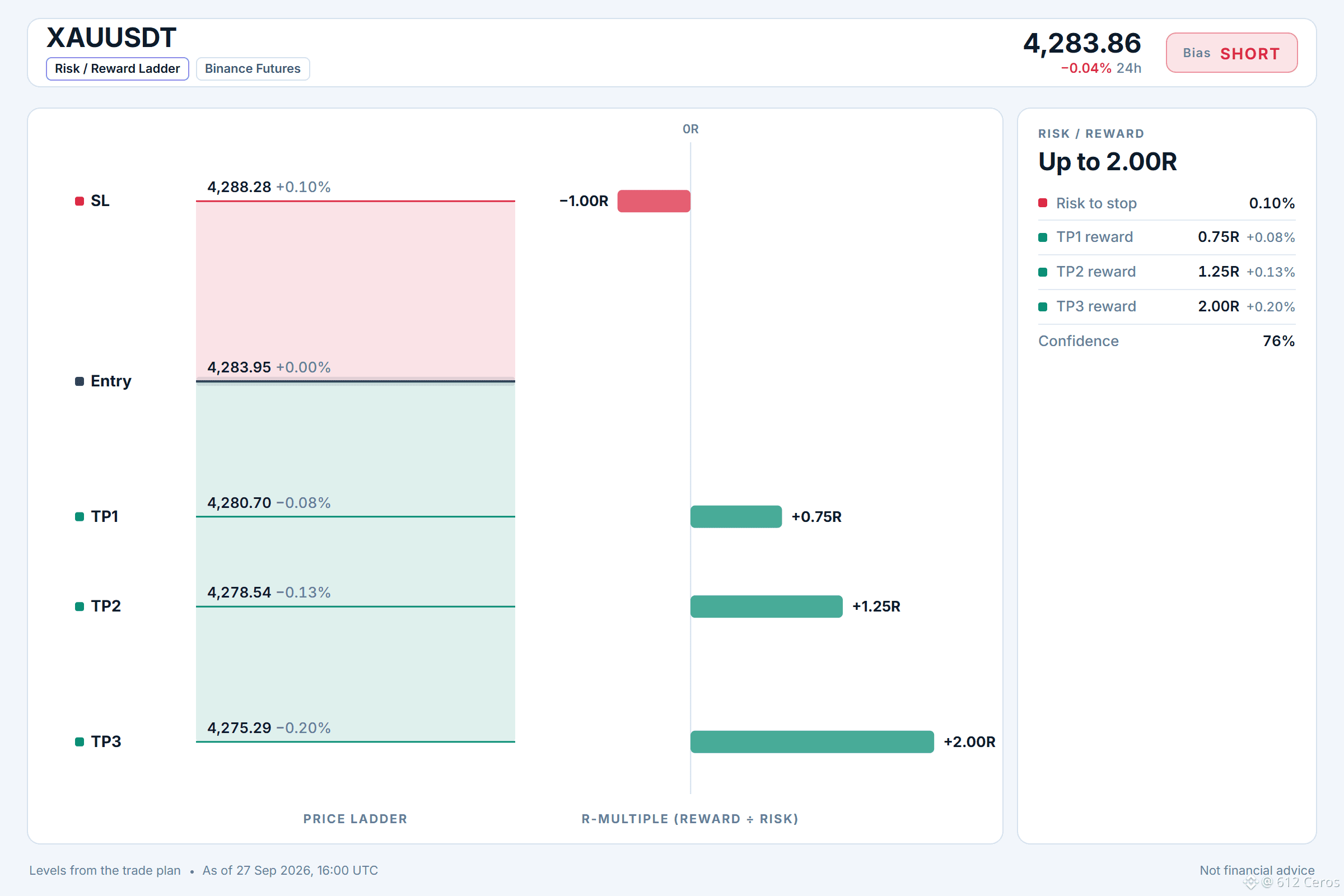Click the 4,288.28 stop loss price line
The height and width of the screenshot is (896, 1344).
356,201
